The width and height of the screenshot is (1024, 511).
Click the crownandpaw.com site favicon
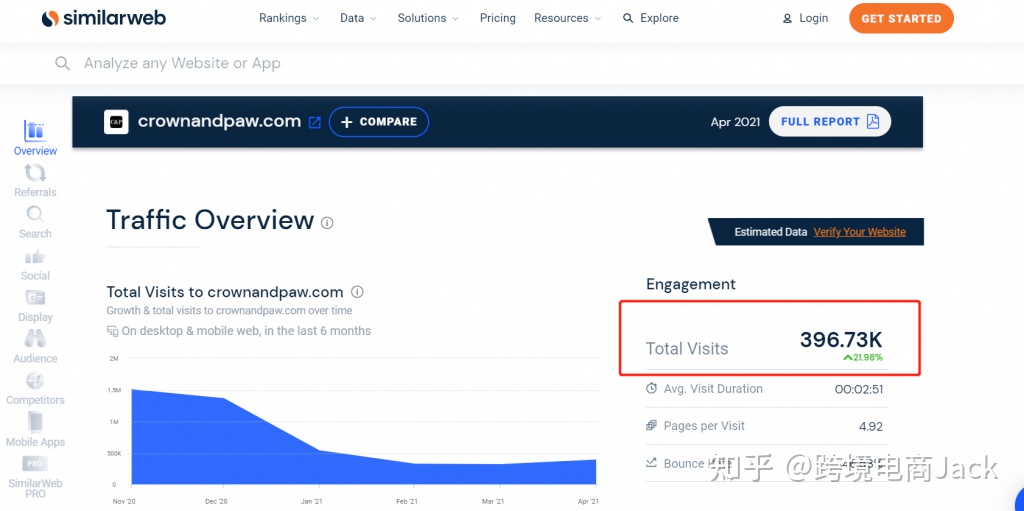[116, 122]
